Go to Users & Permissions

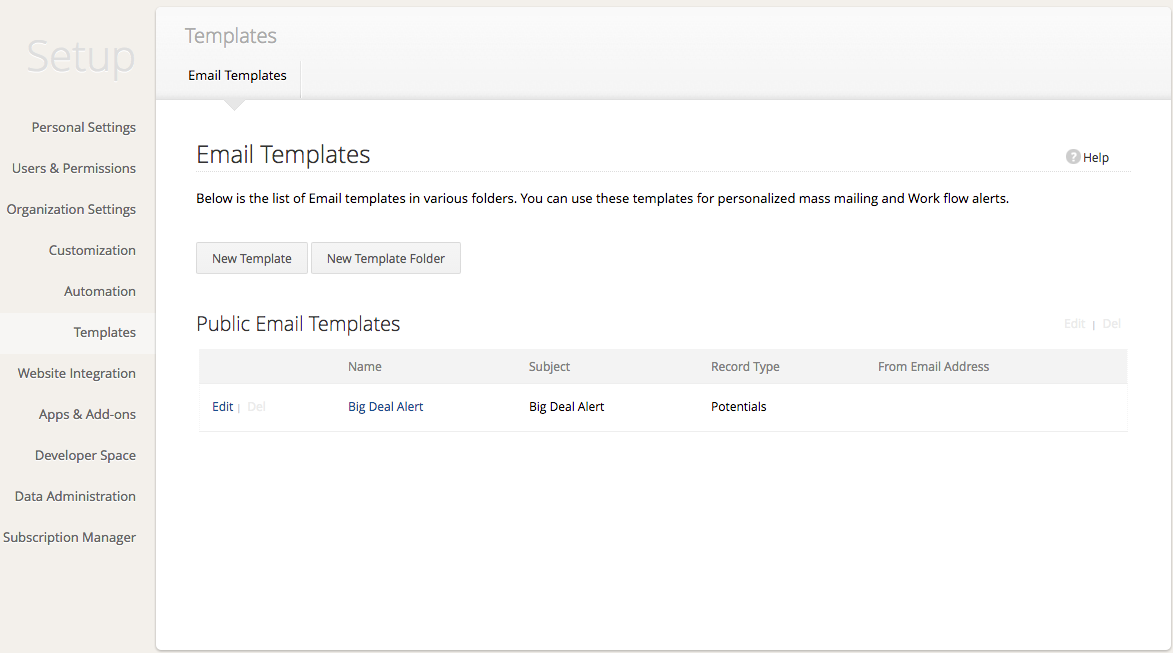[x=74, y=168]
